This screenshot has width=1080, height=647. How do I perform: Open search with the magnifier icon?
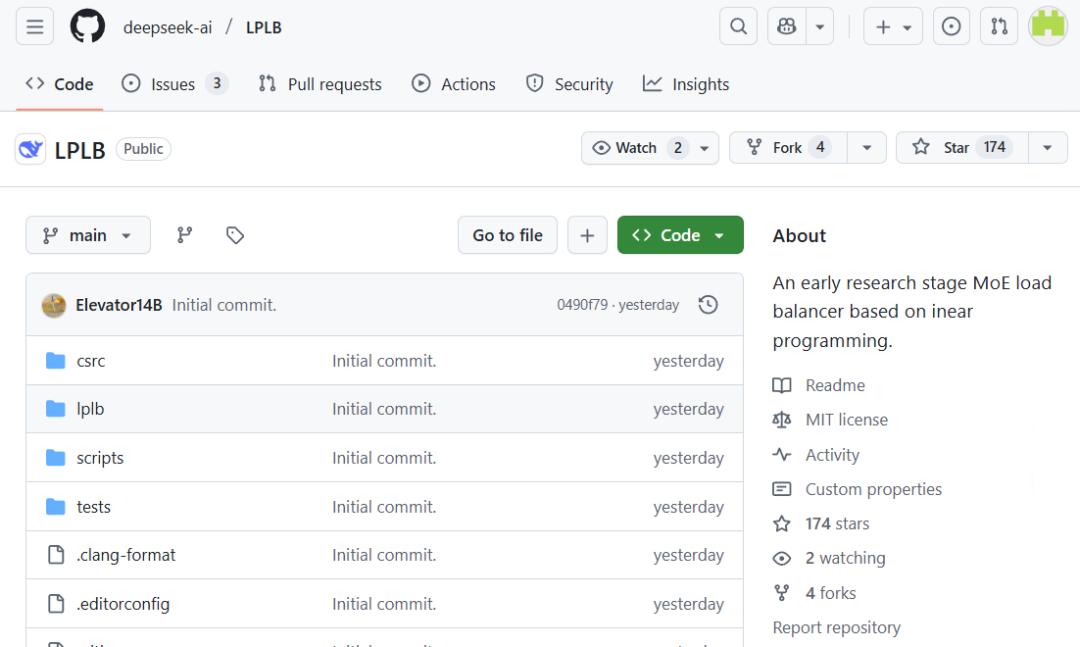738,27
